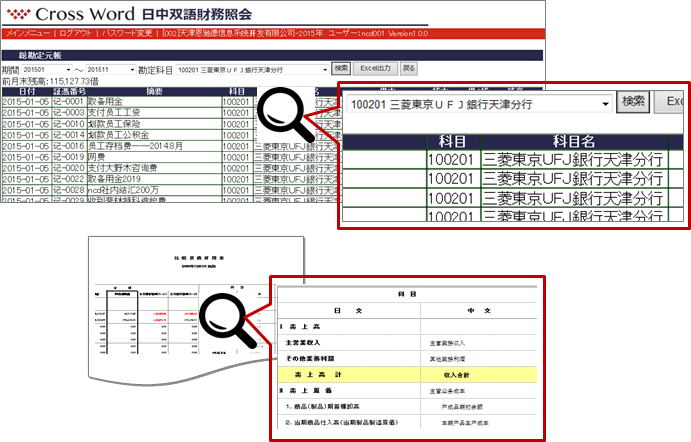
Task: Open the period start dropdown 201501
Action: click(x=47, y=70)
